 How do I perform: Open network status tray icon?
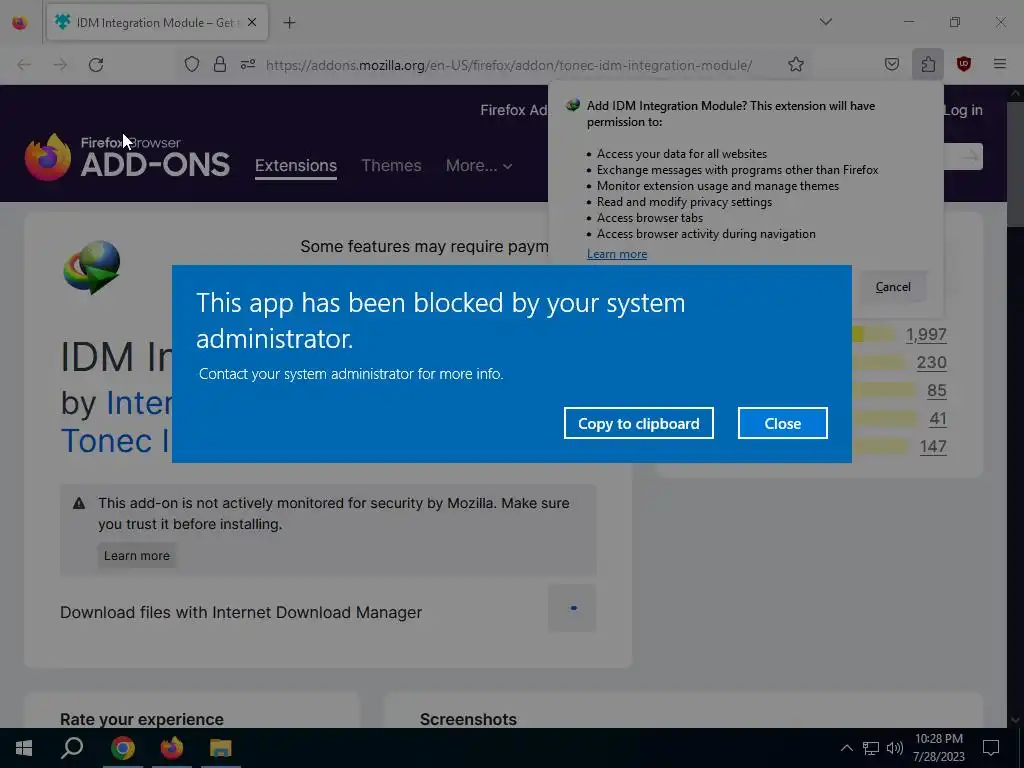click(871, 748)
